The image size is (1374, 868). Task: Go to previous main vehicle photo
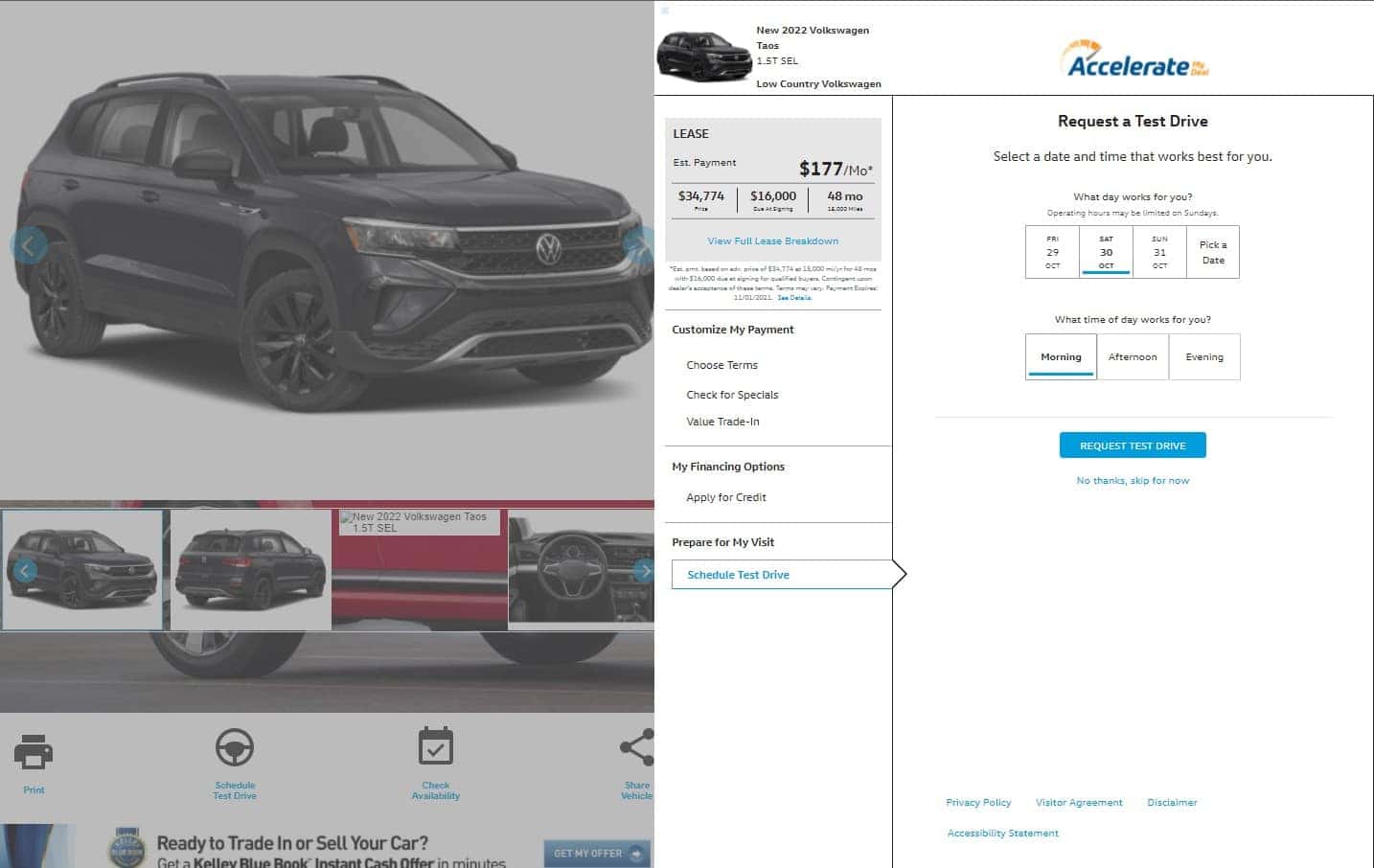pos(28,246)
